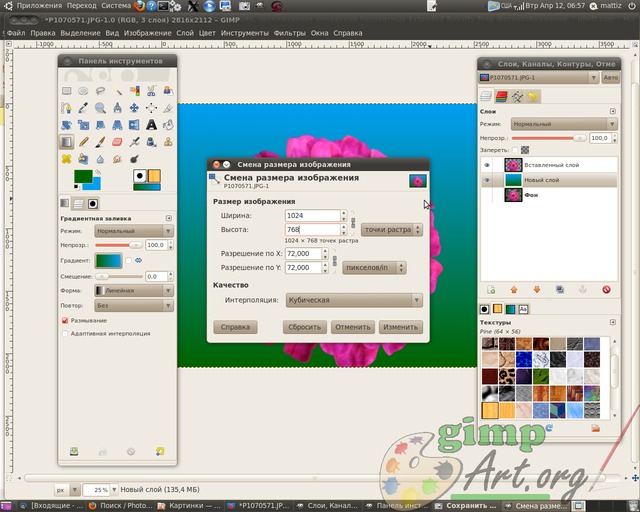This screenshot has height=512, width=640.
Task: Create a new layer in Layers panel
Action: click(x=491, y=289)
